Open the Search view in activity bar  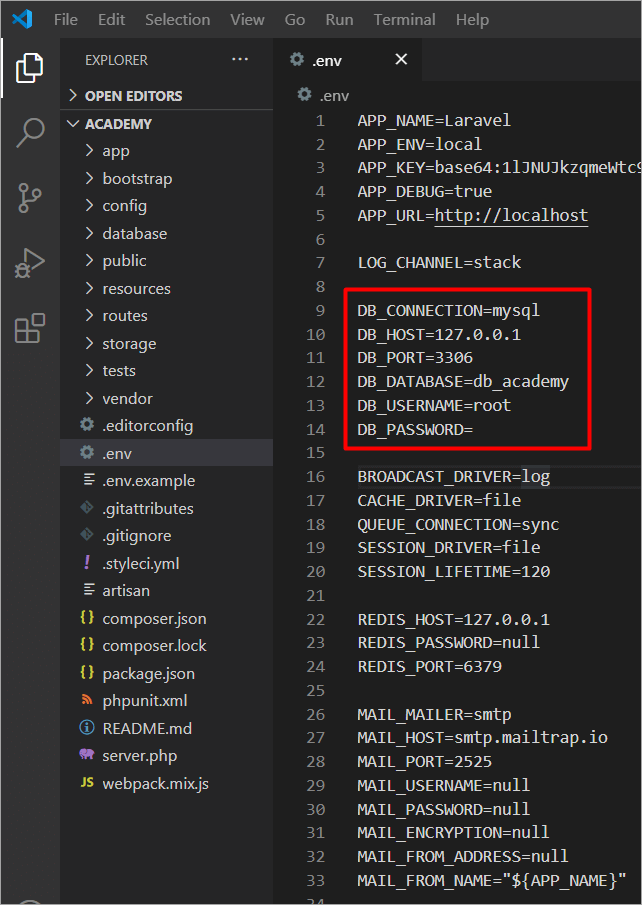[x=29, y=133]
